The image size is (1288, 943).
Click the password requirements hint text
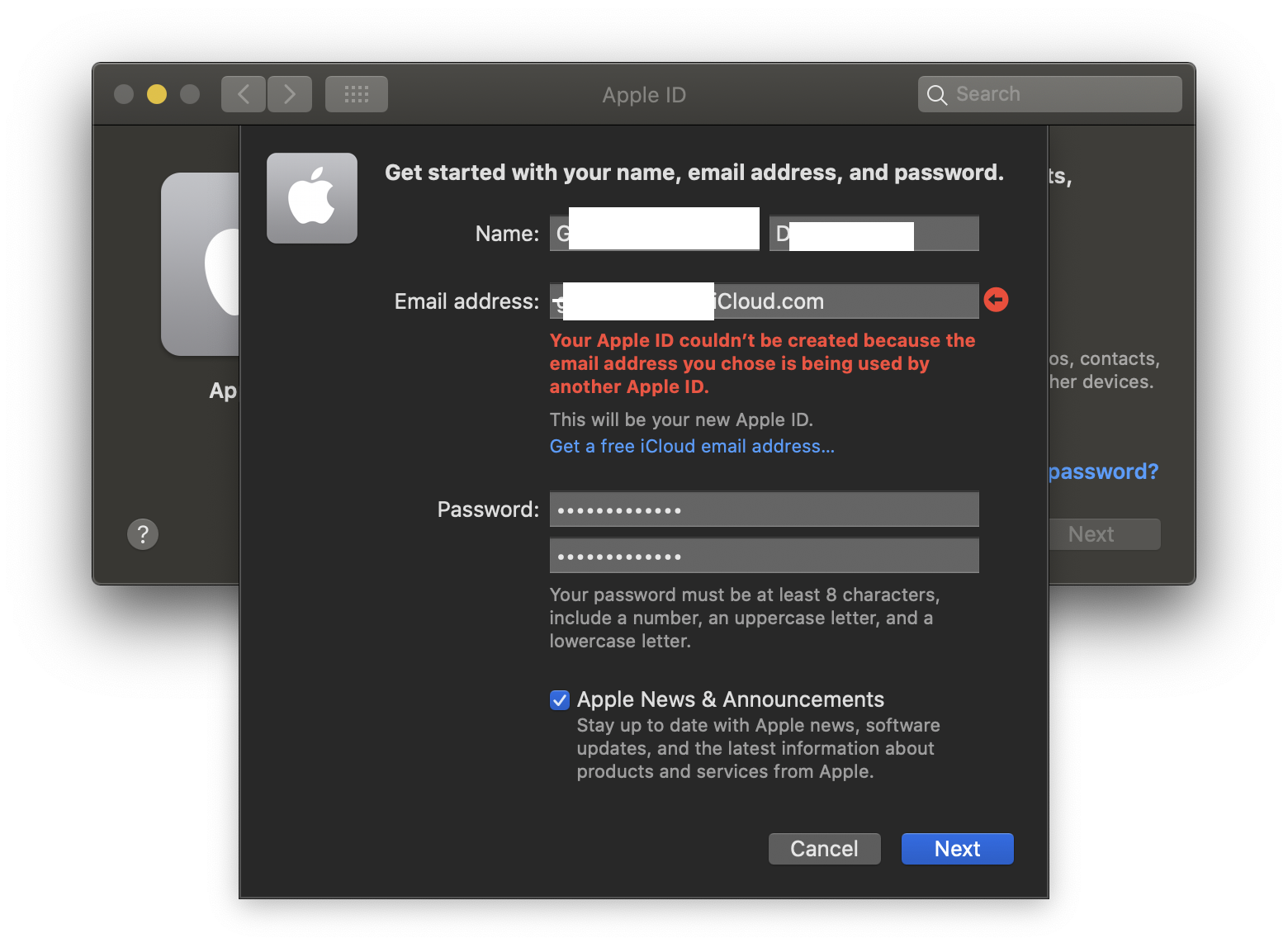[745, 618]
